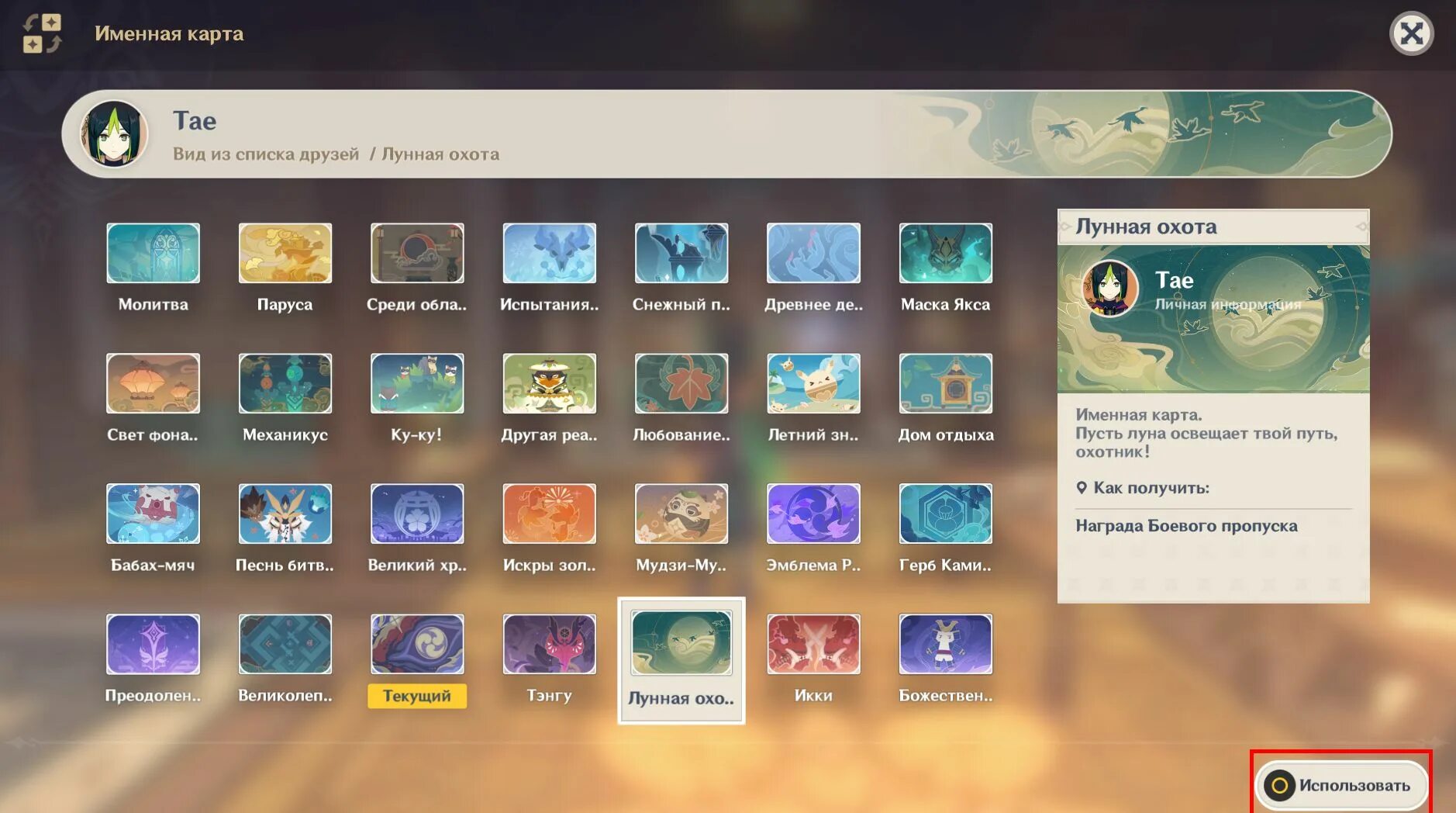Pick the Свет фона.. lantern namecard

[153, 384]
